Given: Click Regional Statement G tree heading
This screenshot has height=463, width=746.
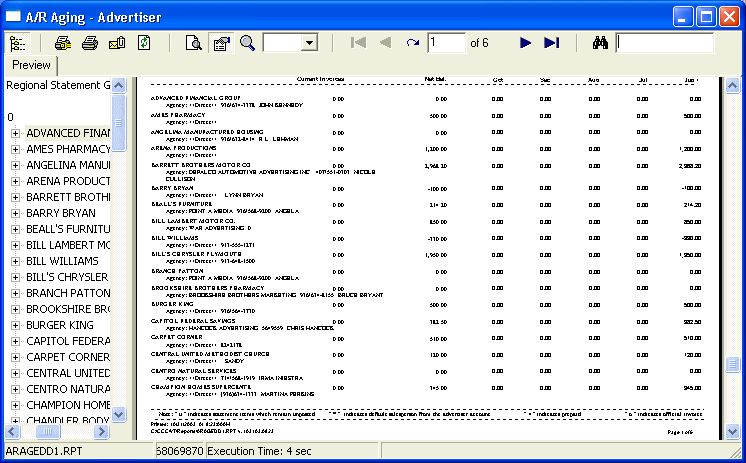Looking at the screenshot, I should (58, 85).
